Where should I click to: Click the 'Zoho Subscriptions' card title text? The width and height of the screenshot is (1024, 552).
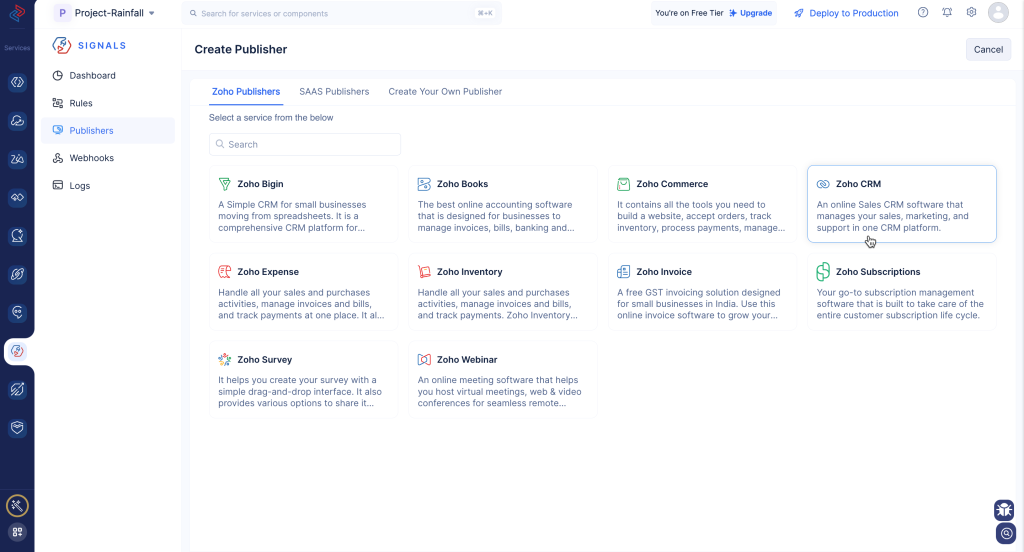pos(878,272)
